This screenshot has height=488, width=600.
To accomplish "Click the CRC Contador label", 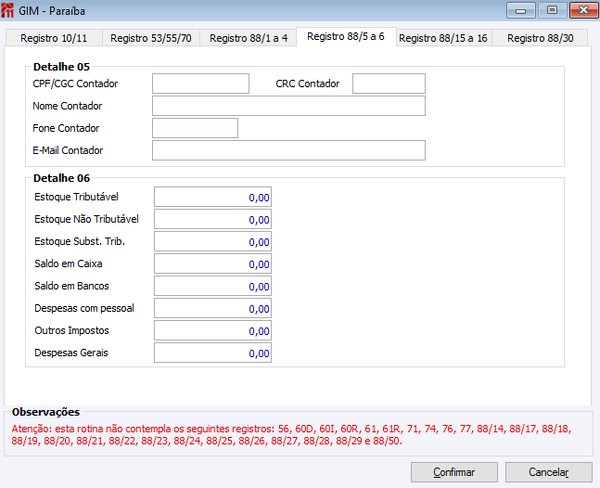I will pyautogui.click(x=308, y=83).
